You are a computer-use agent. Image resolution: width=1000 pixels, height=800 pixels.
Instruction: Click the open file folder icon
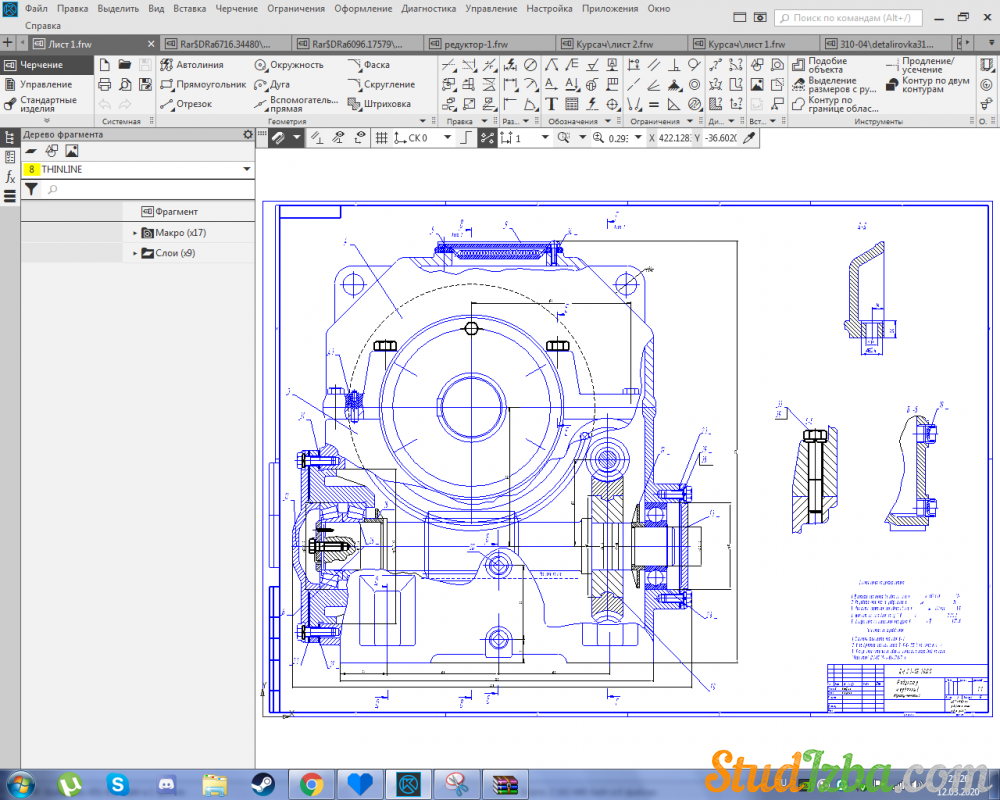point(125,65)
